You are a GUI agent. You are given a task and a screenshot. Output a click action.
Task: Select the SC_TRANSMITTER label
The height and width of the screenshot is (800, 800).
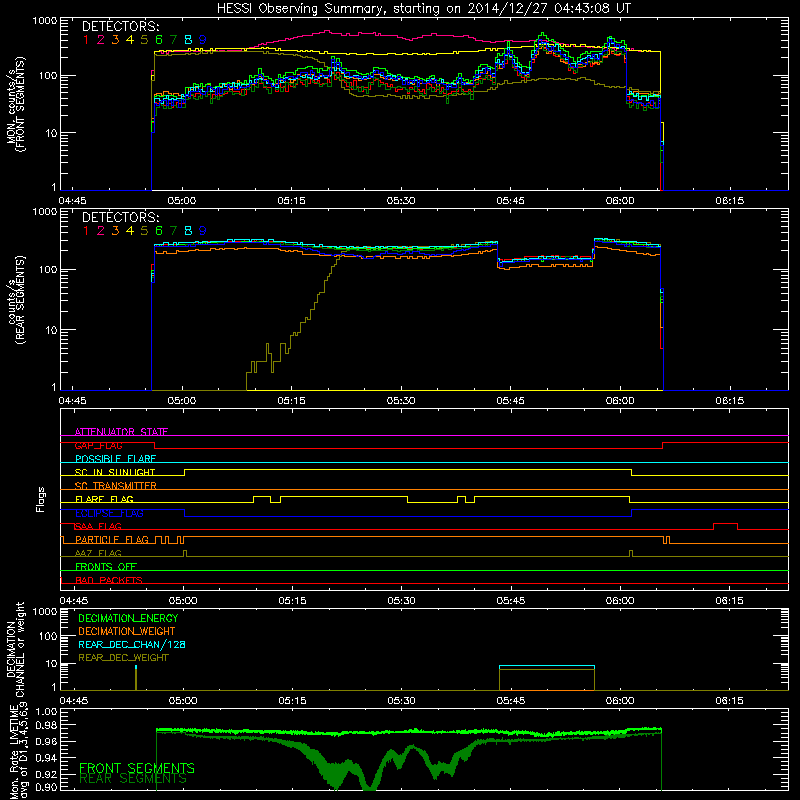pyautogui.click(x=115, y=486)
